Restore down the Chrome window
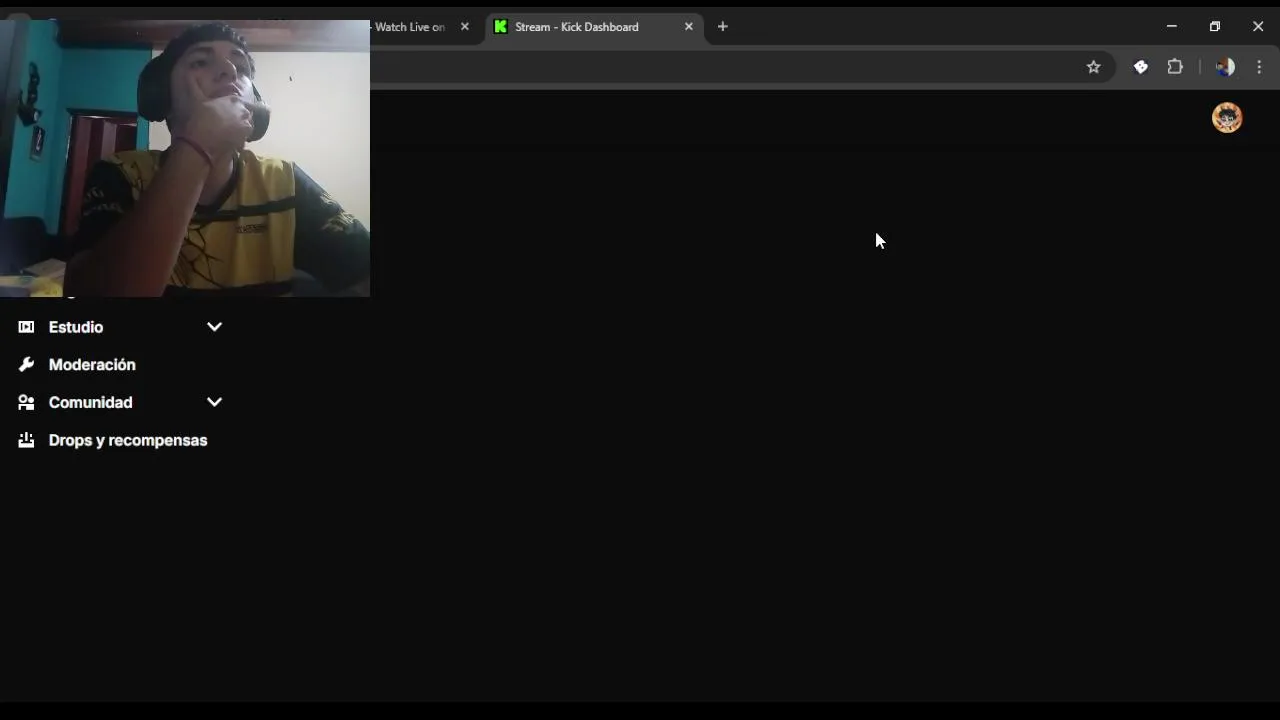Image resolution: width=1280 pixels, height=720 pixels. pos(1215,27)
